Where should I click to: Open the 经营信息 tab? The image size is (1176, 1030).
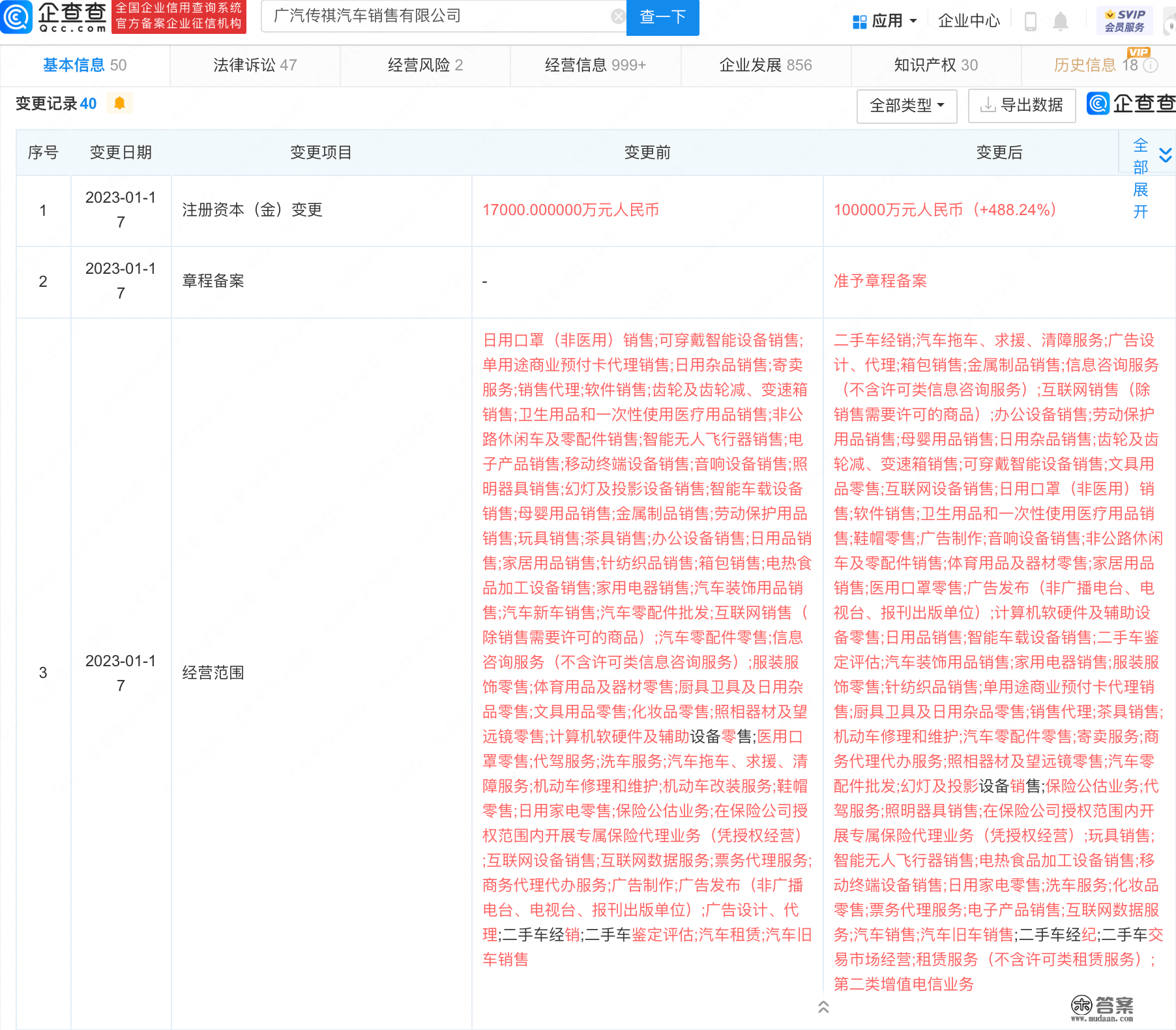pos(595,65)
